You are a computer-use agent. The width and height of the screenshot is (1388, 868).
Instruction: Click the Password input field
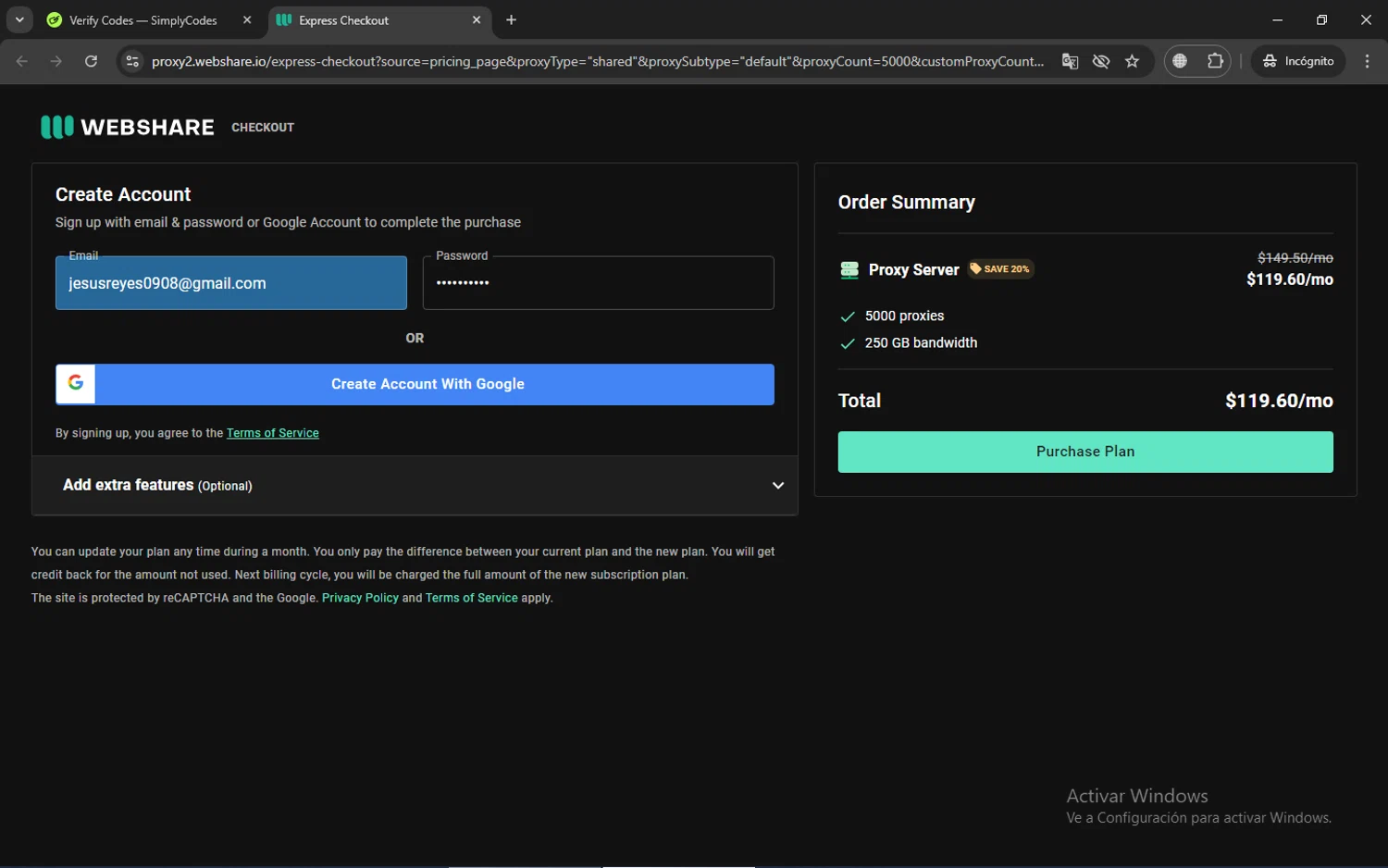pos(599,283)
